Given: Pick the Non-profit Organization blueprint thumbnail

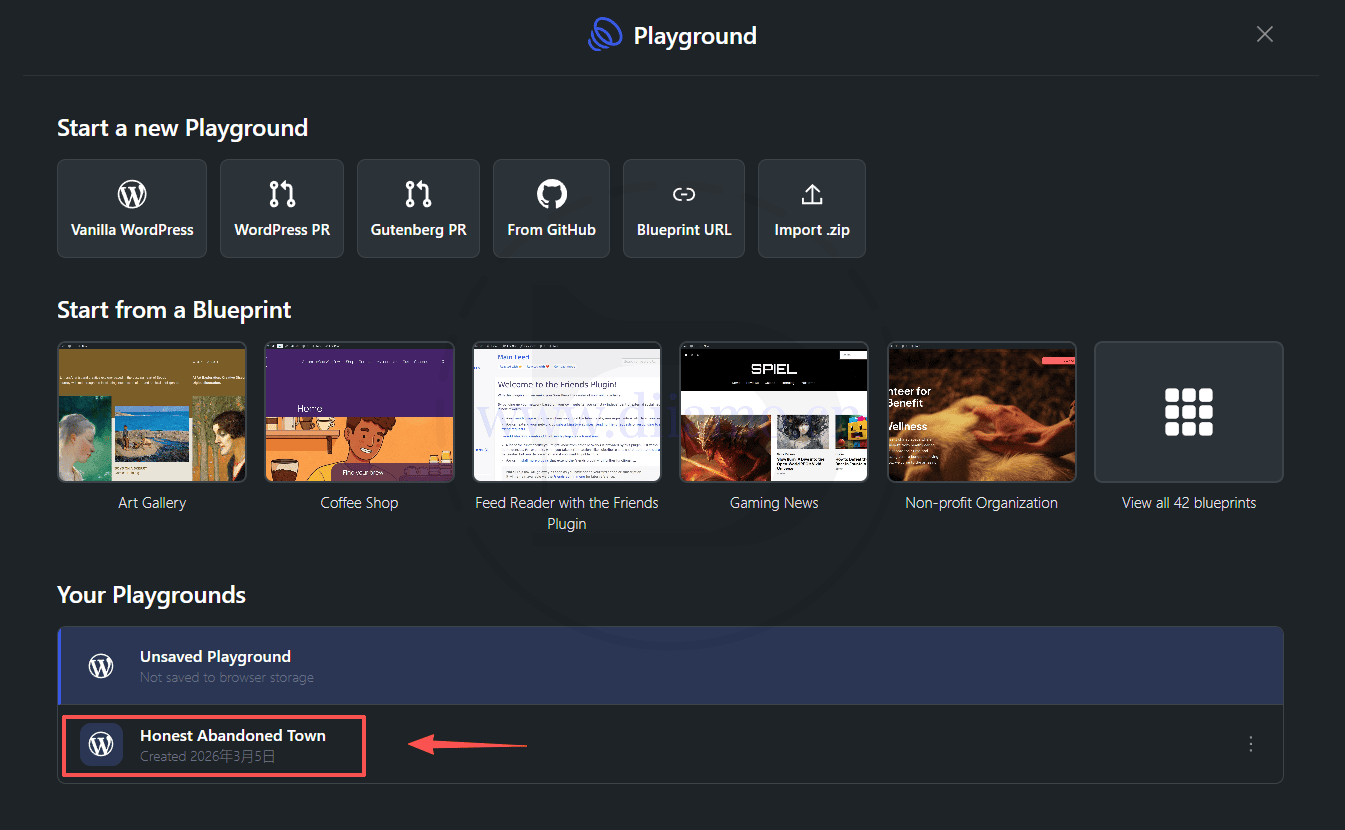Looking at the screenshot, I should pyautogui.click(x=981, y=412).
